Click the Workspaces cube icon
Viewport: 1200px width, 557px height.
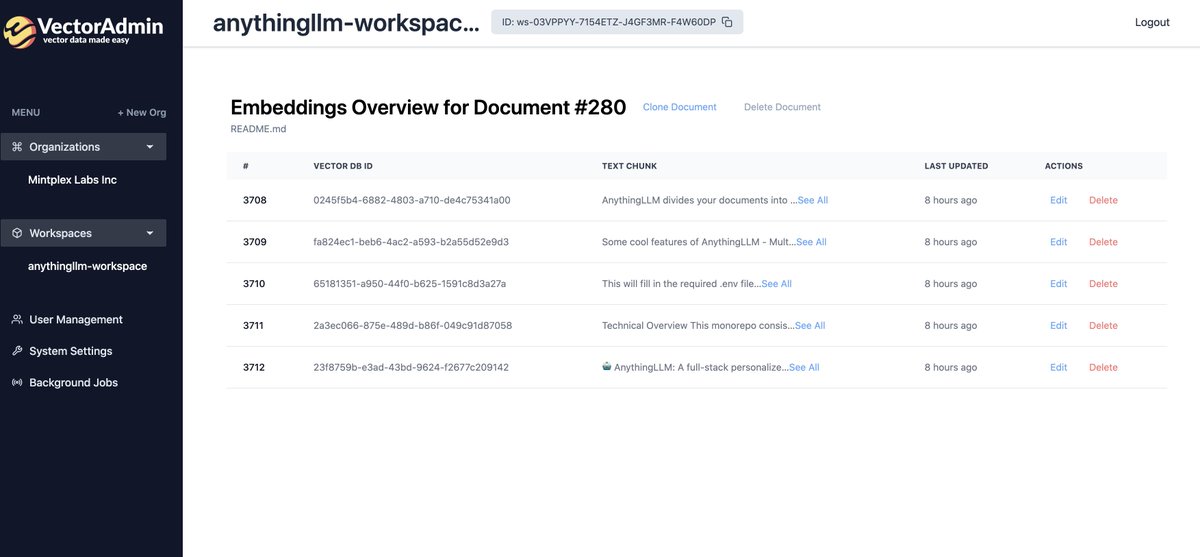pyautogui.click(x=17, y=233)
